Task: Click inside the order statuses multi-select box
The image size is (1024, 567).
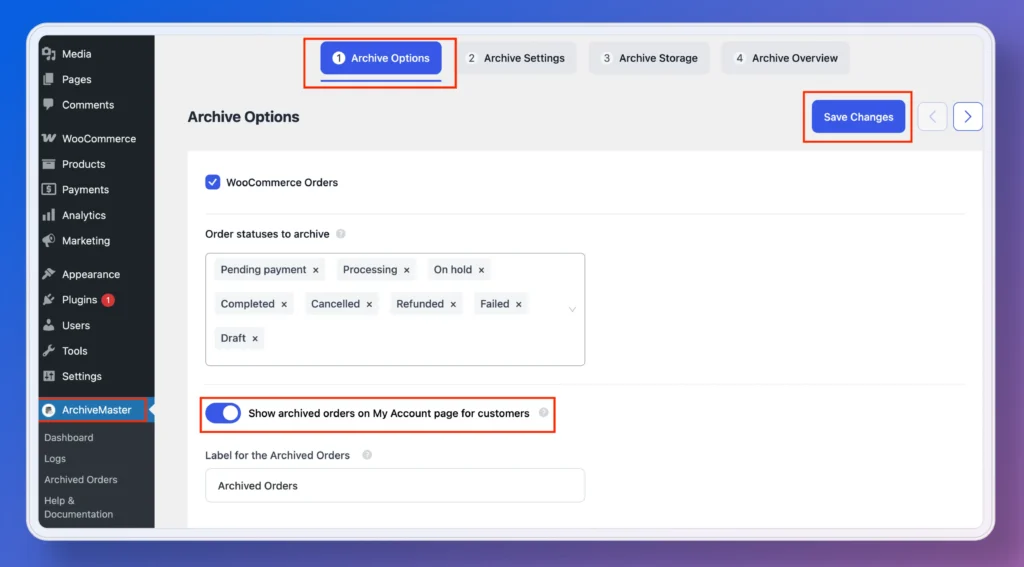Action: point(395,310)
